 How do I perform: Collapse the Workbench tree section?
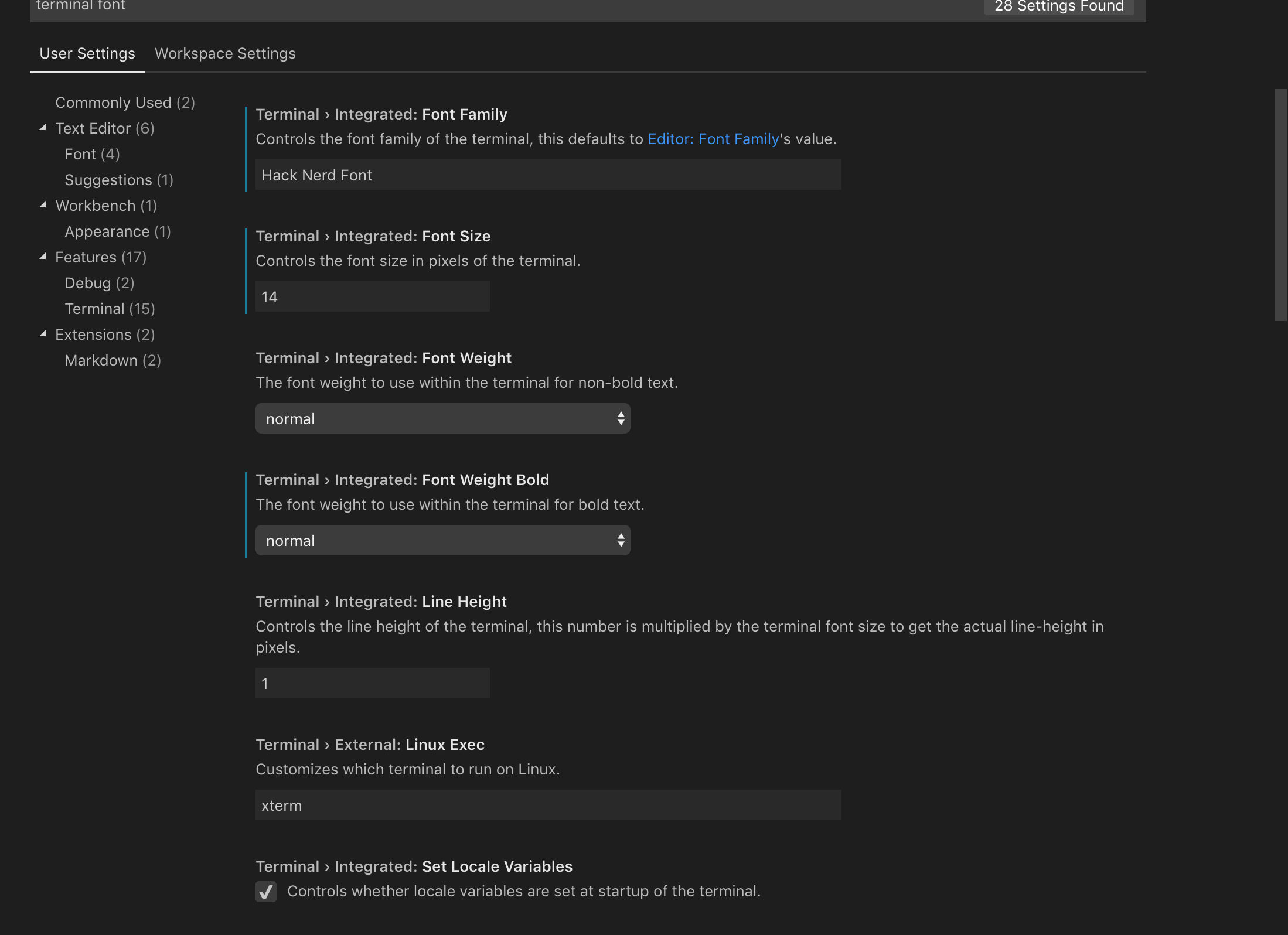point(43,204)
